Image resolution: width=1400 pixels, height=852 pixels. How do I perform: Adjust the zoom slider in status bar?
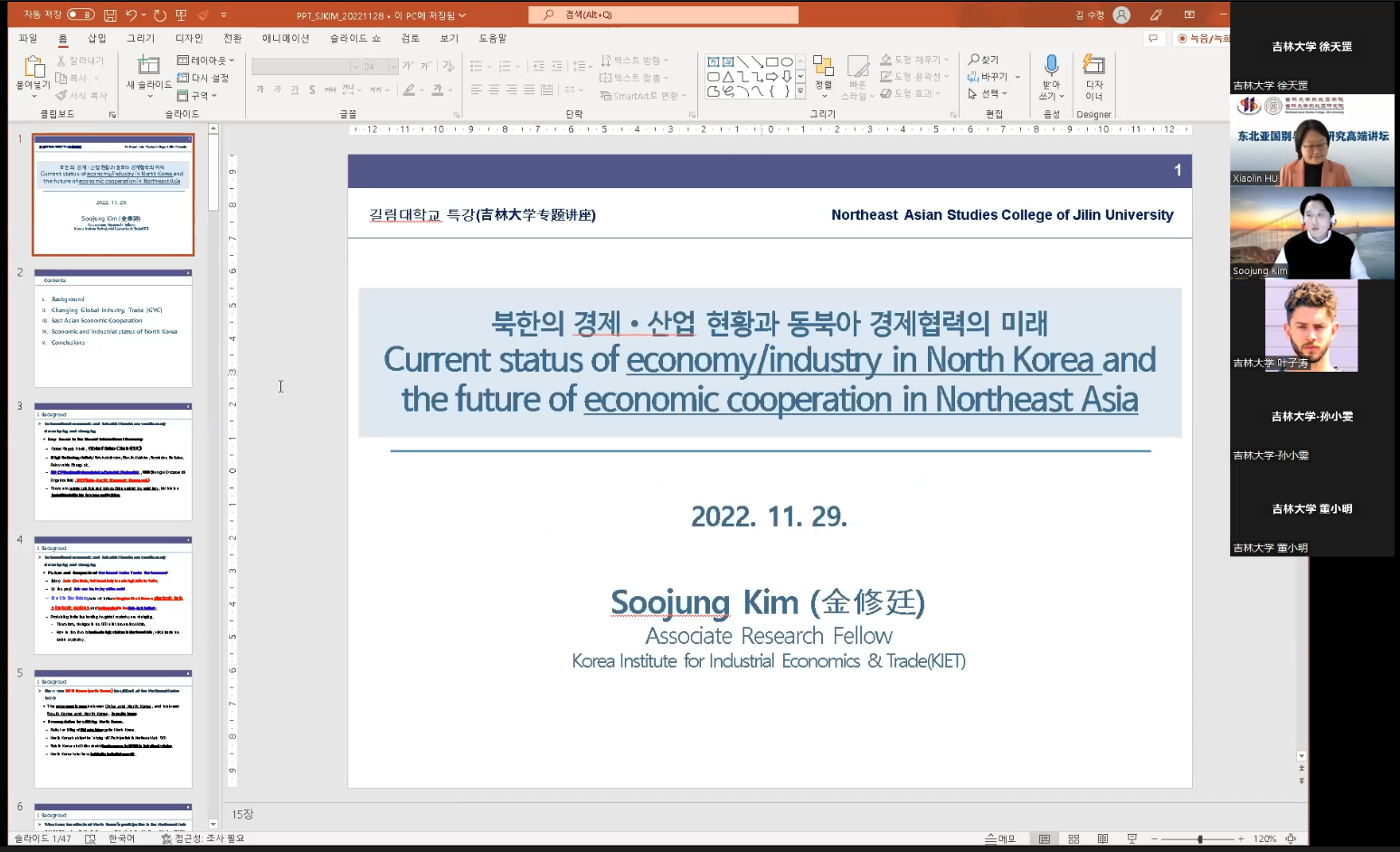pos(1199,838)
